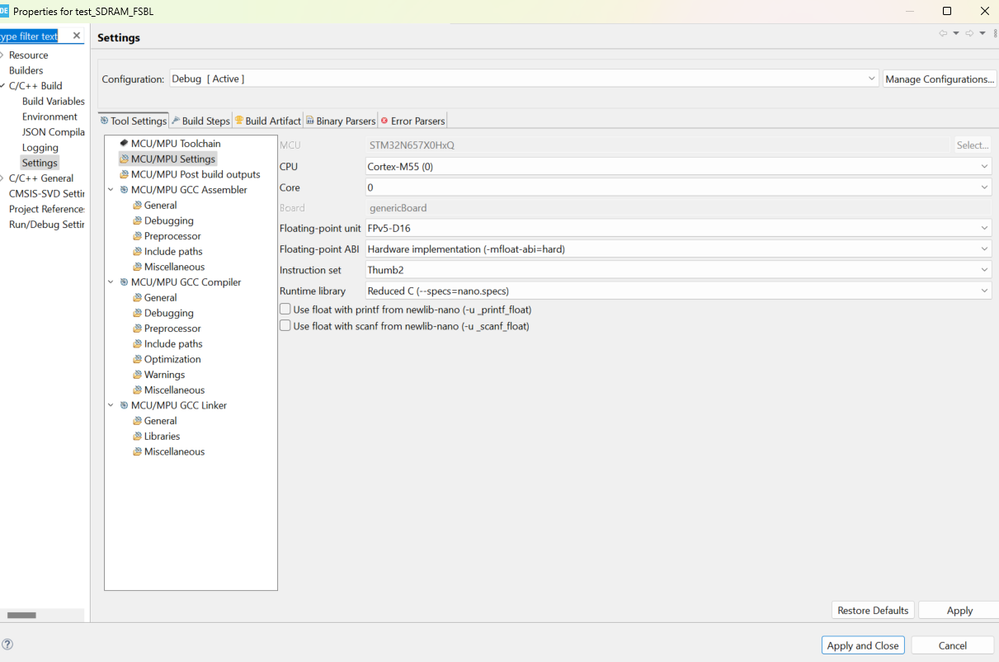Click icon beside Assembler Include paths

click(x=137, y=251)
